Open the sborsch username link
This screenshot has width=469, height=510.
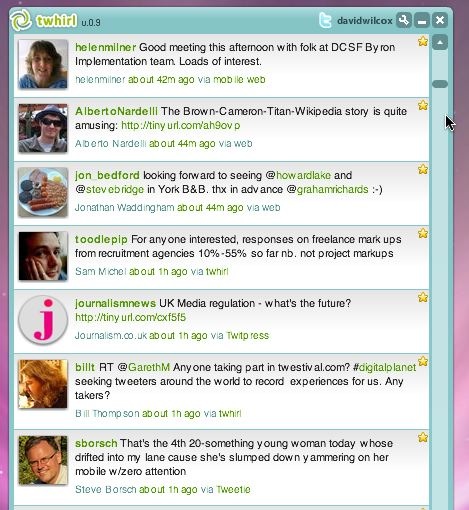pos(96,443)
